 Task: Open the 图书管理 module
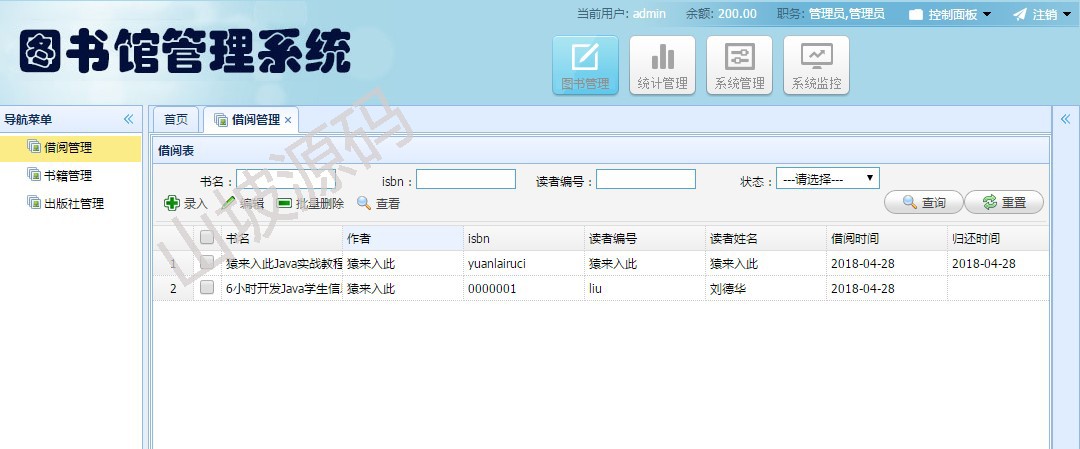[x=585, y=65]
